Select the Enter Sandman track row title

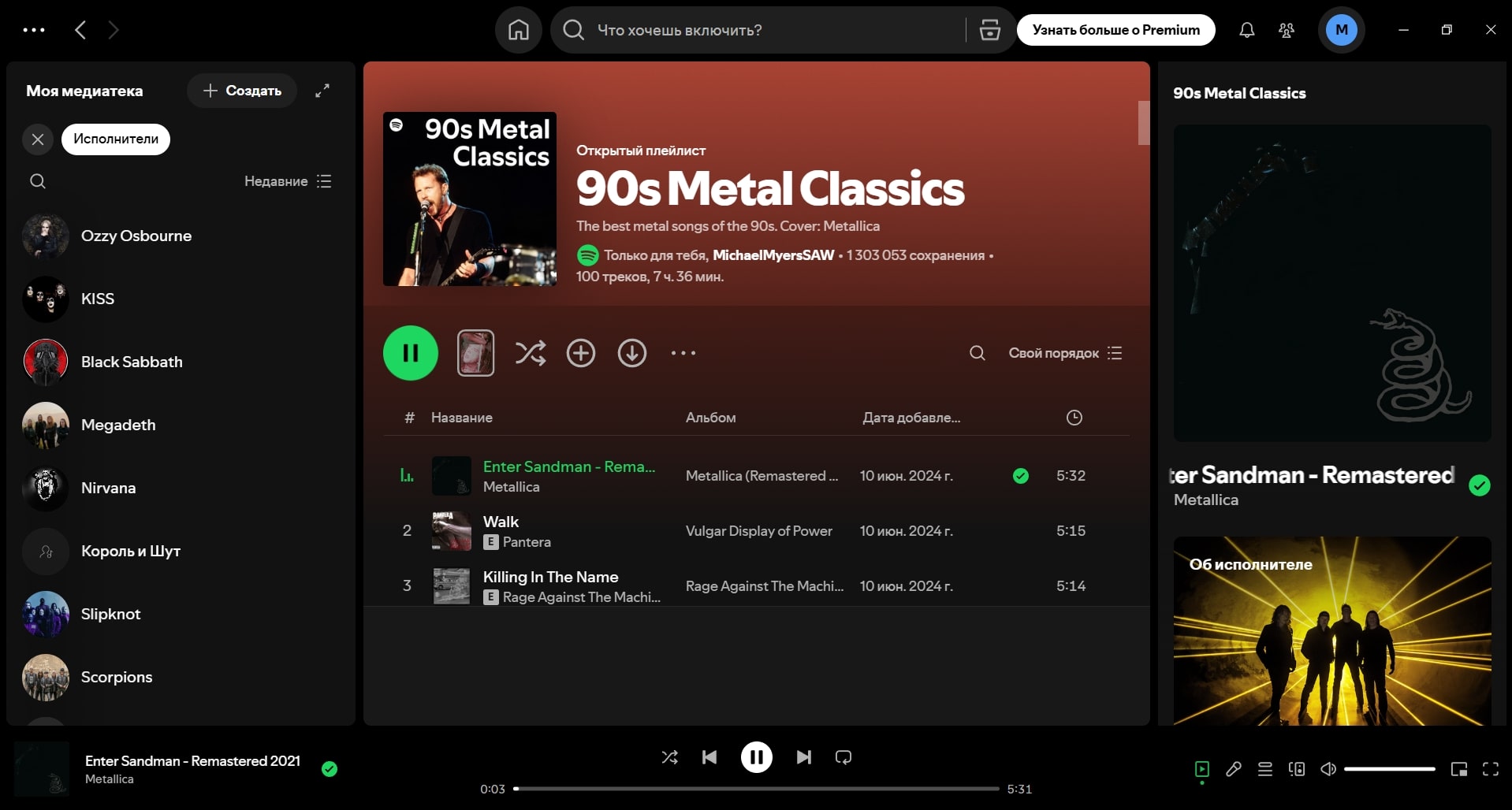[568, 466]
